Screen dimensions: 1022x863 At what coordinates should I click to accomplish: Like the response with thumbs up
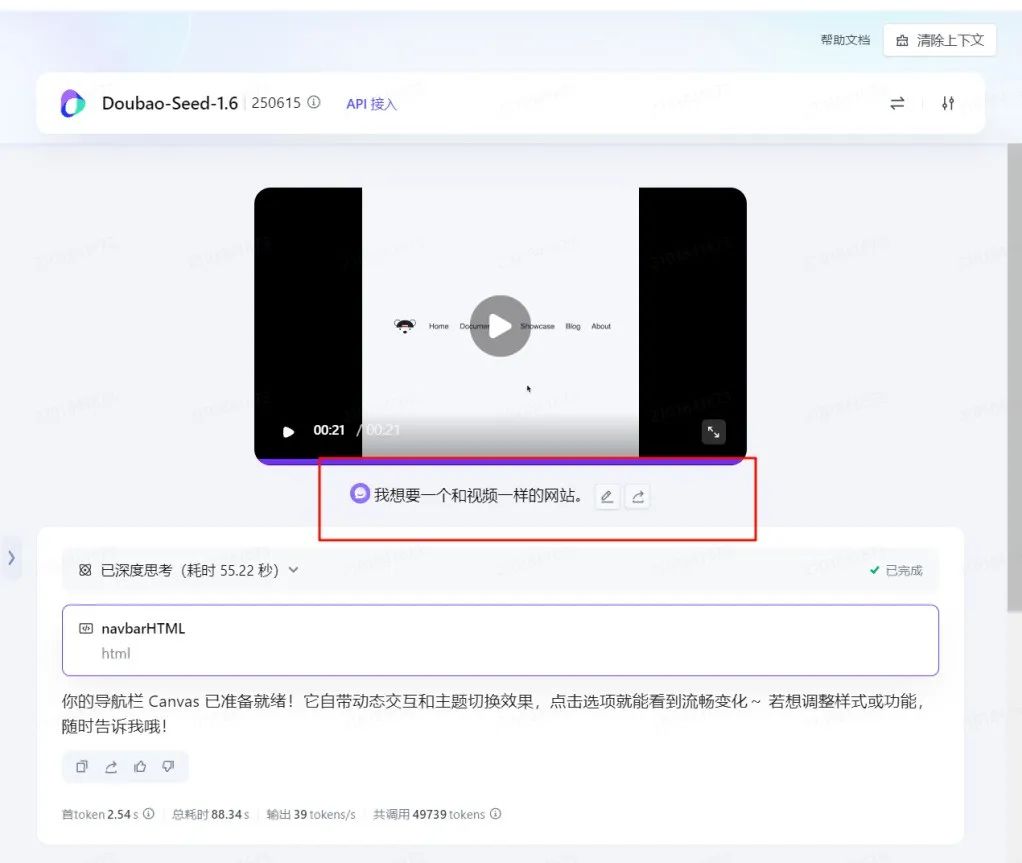click(x=139, y=767)
